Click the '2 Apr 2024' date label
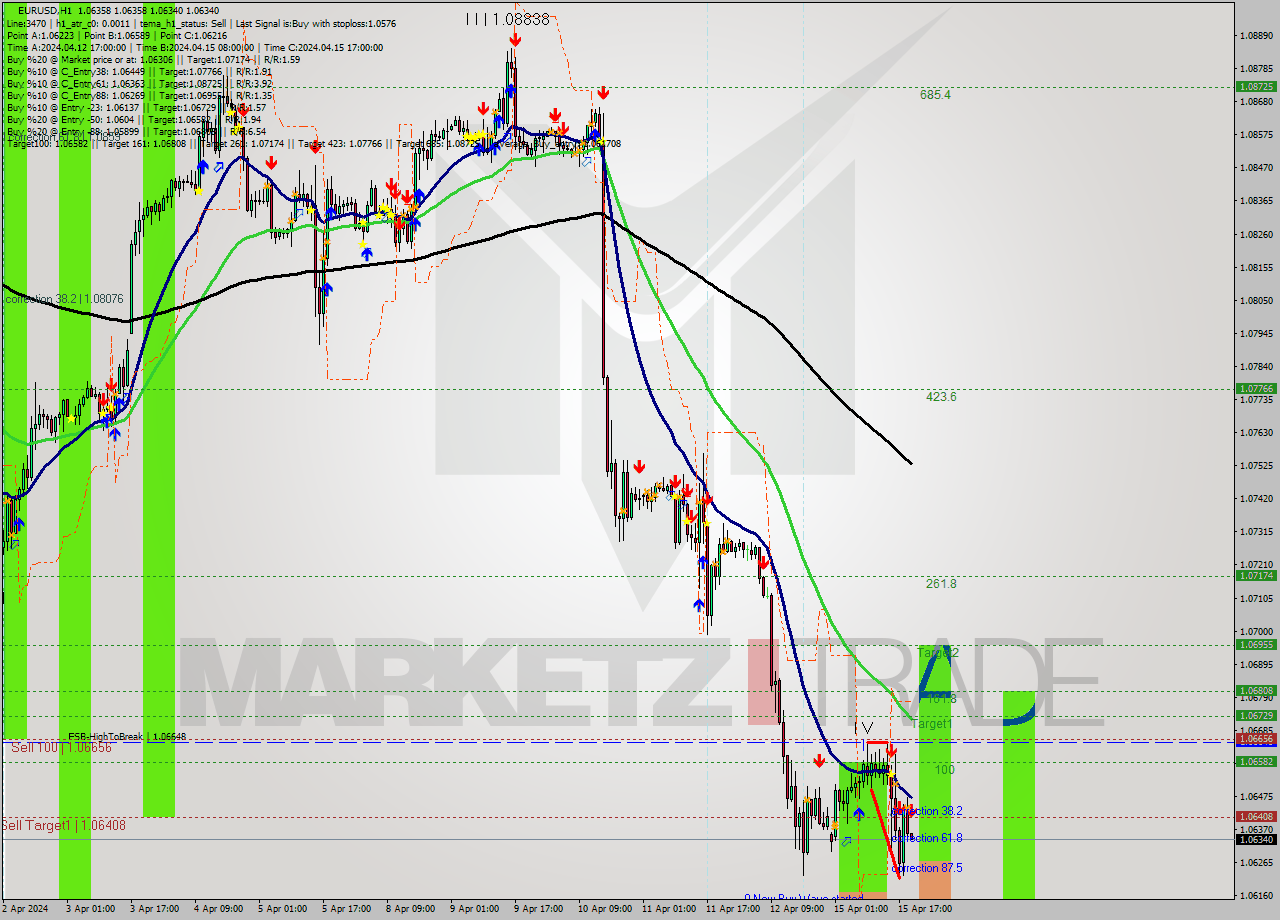 click(25, 910)
